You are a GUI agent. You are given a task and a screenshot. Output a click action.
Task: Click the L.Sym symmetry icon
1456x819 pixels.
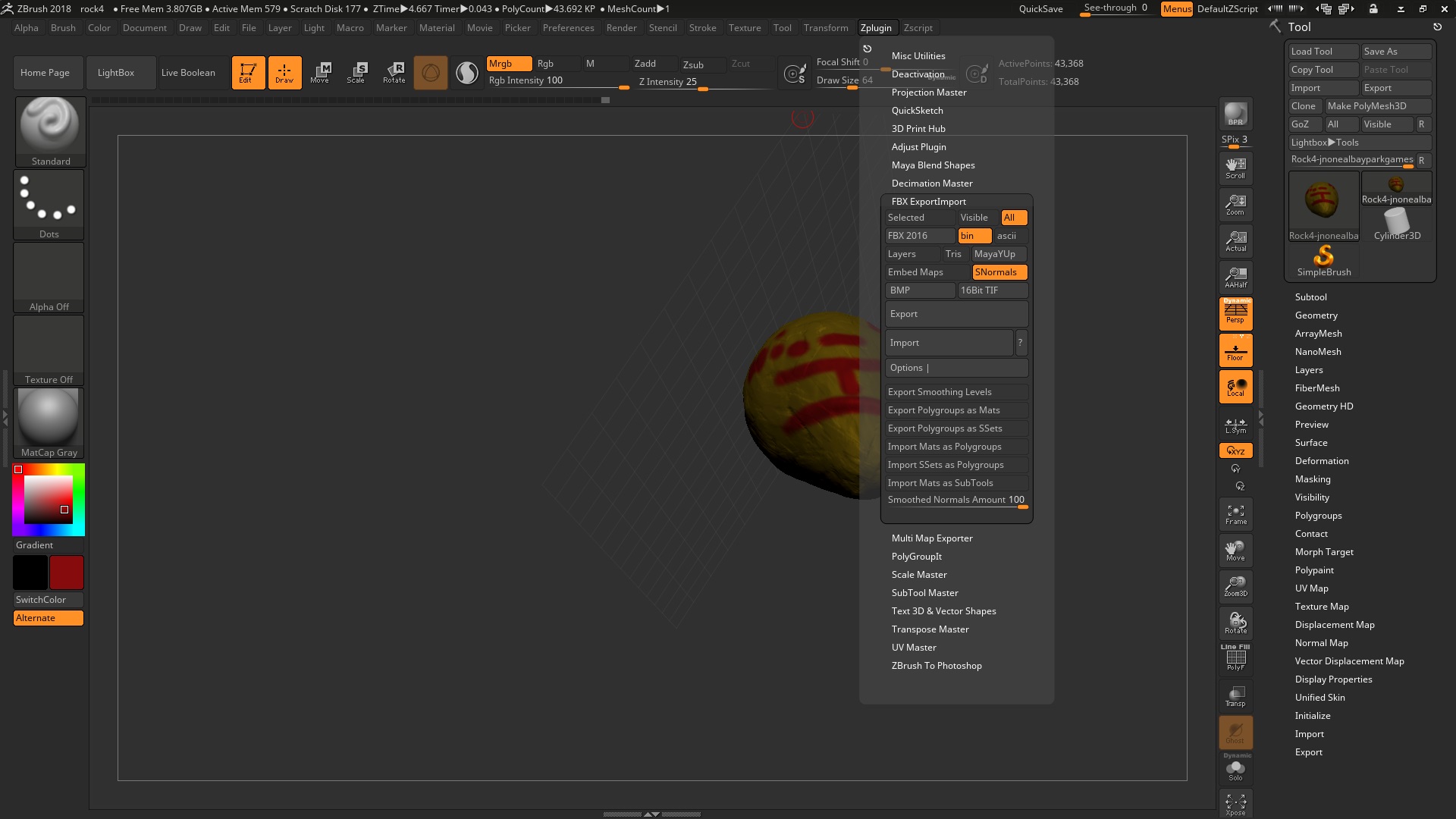(1235, 425)
